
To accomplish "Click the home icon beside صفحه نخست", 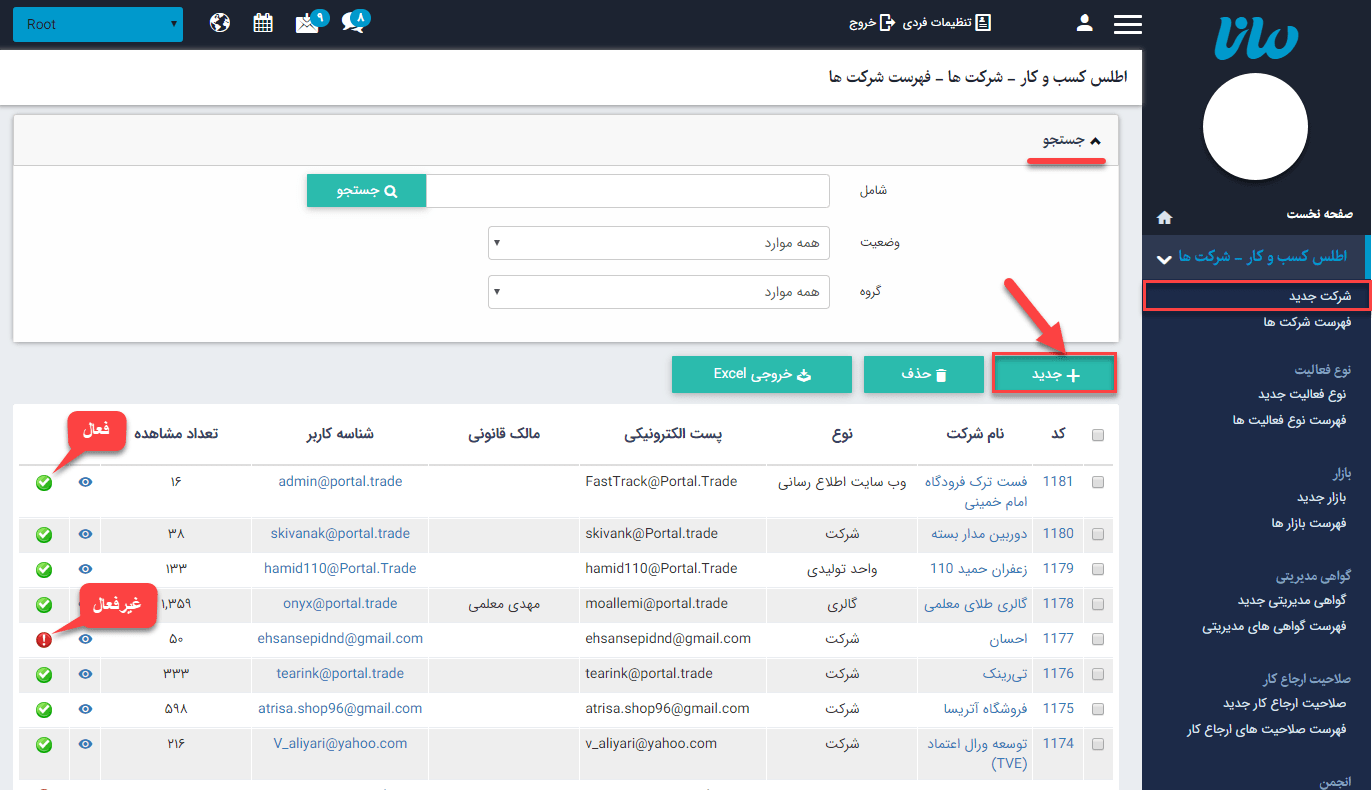I will pos(1164,217).
